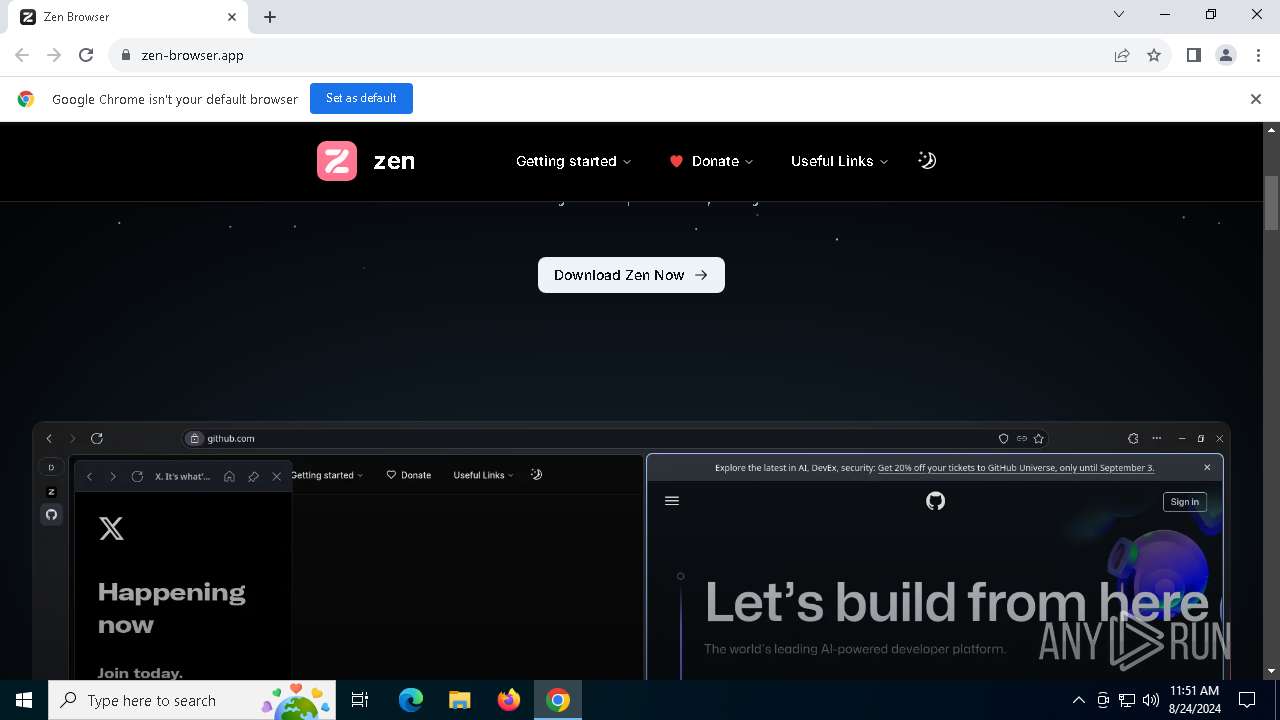
Task: Expand the Useful Links dropdown
Action: click(x=839, y=161)
